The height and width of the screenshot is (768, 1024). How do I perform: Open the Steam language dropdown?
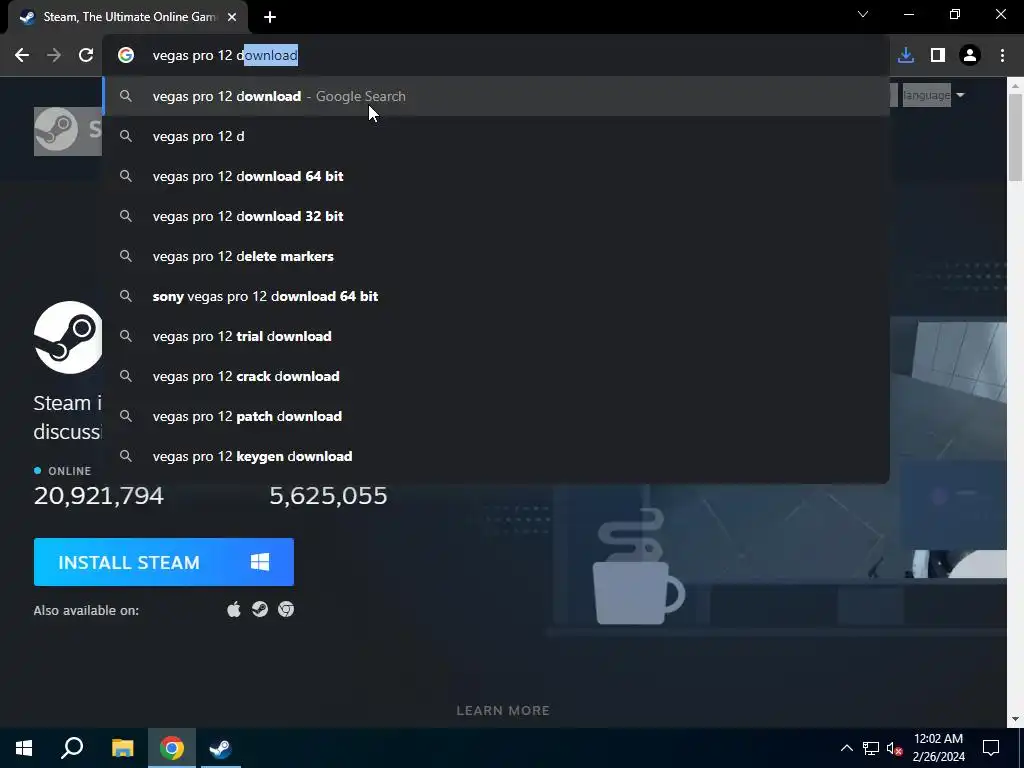point(933,95)
